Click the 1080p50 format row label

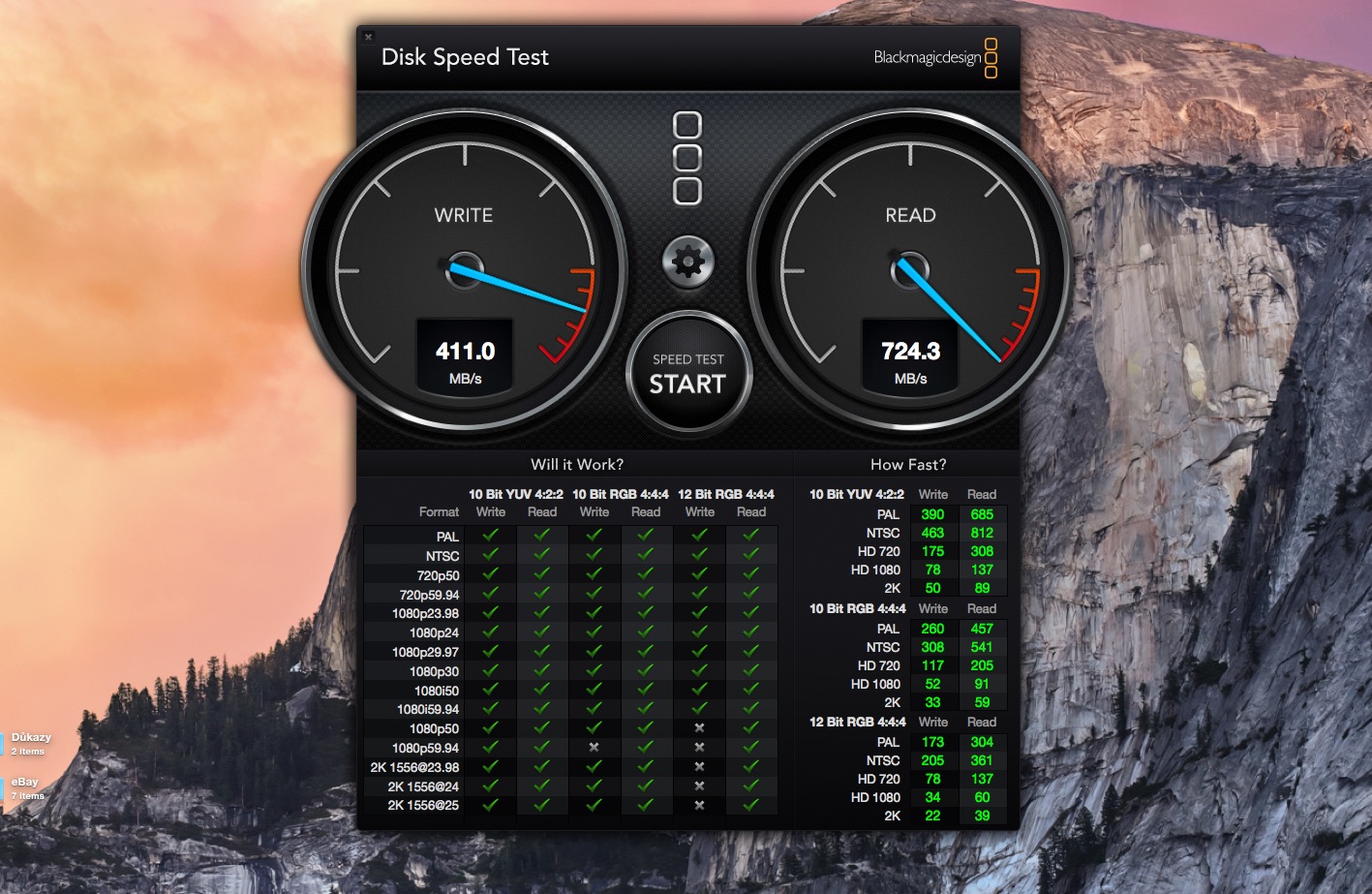434,728
